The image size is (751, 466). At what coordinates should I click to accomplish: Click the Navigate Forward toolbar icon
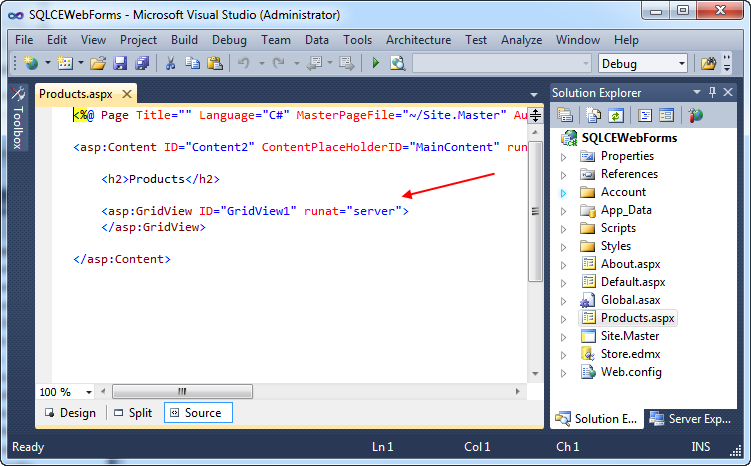346,63
